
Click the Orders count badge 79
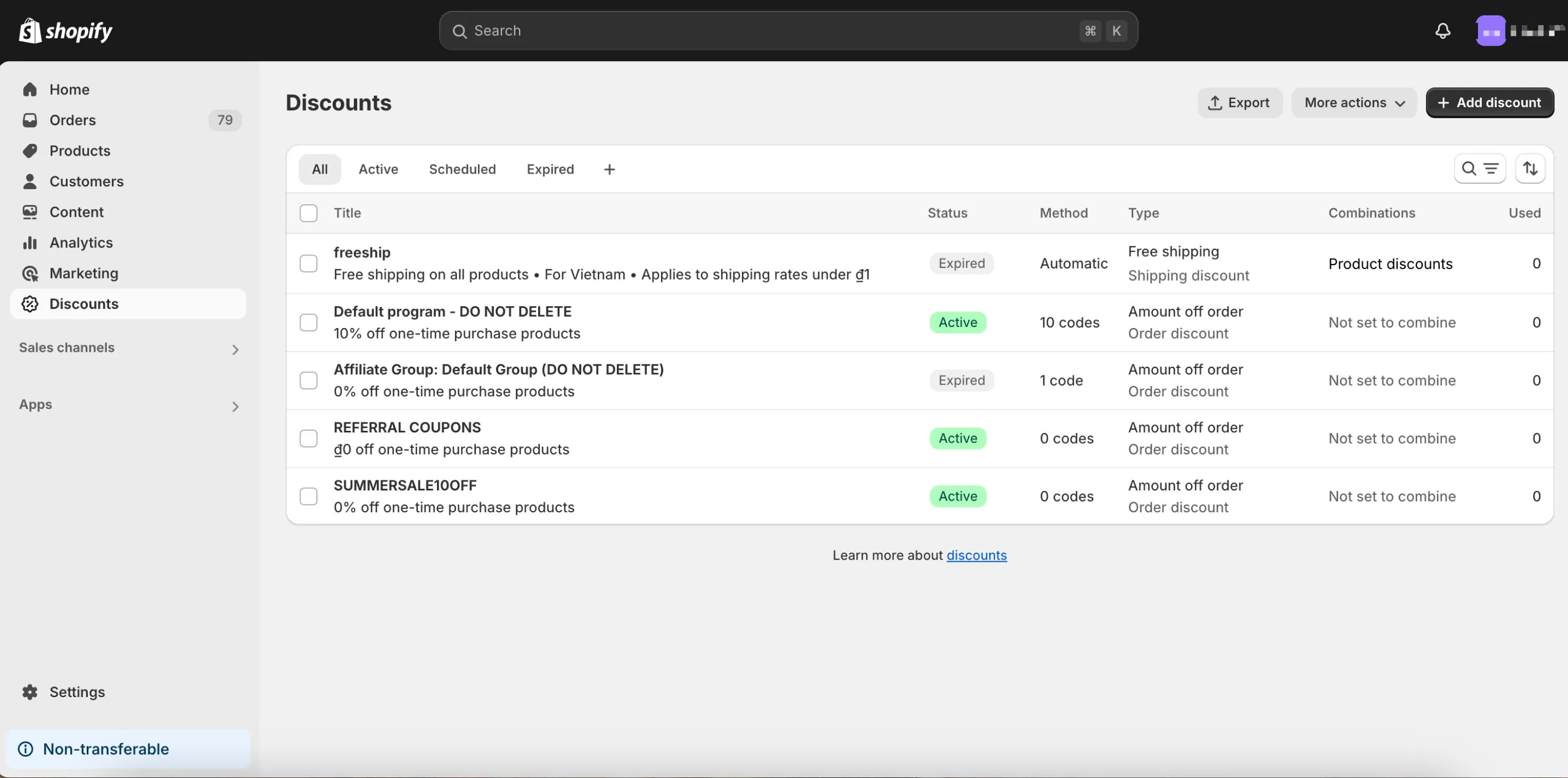(225, 120)
